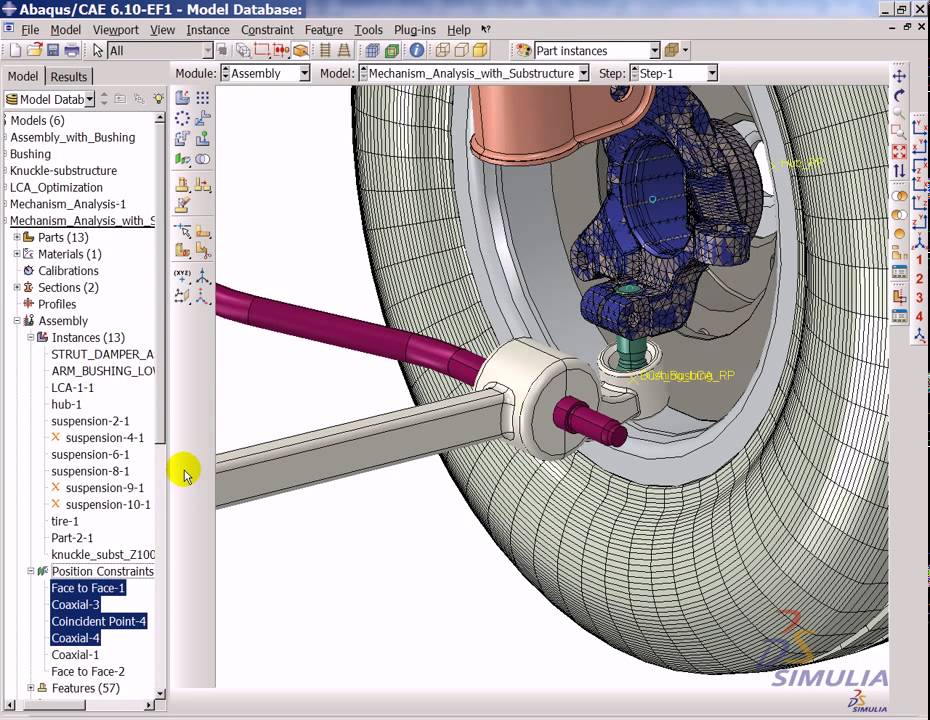The image size is (930, 720).
Task: Open the File menu
Action: 30,30
